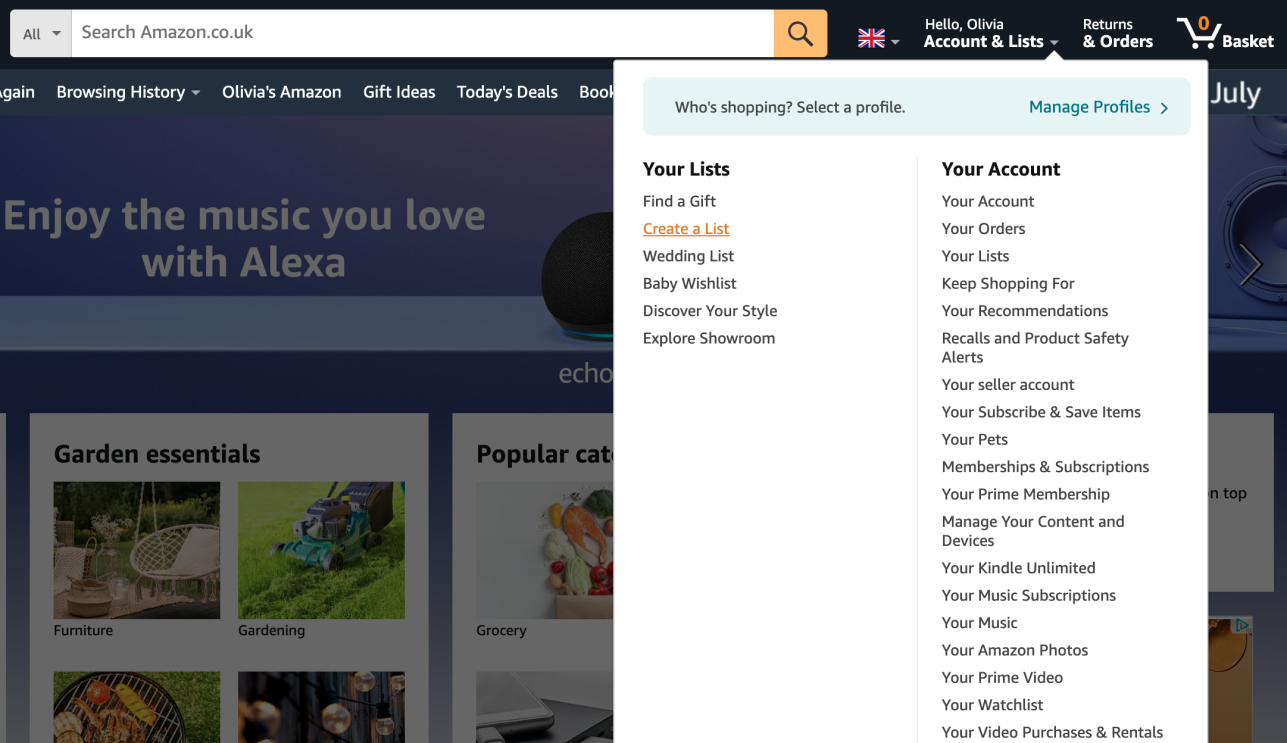1287x743 pixels.
Task: Click the Grocery category thumbnail
Action: pos(545,550)
